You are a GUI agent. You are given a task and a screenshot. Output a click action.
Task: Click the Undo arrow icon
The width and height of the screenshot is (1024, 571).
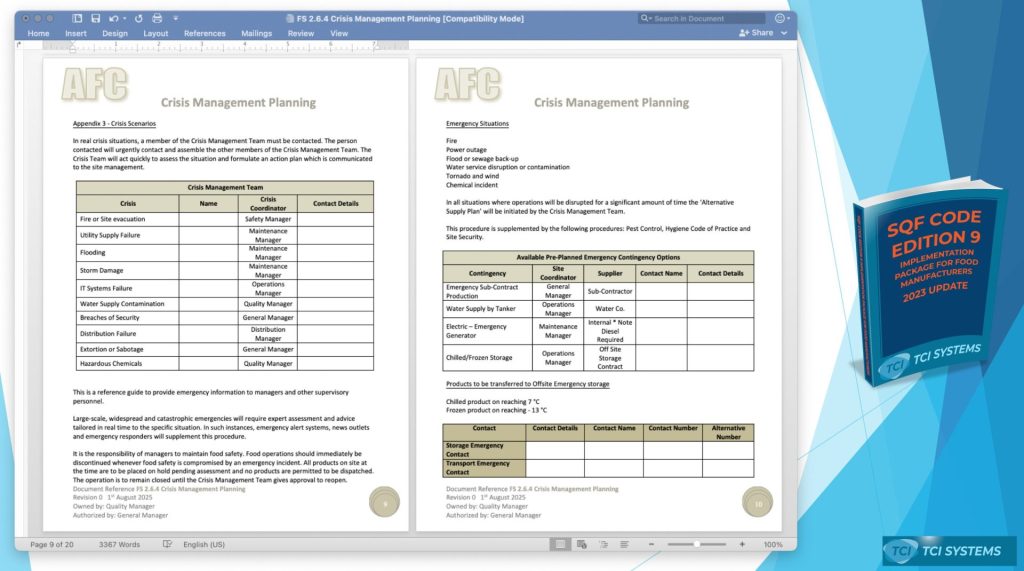(x=113, y=18)
